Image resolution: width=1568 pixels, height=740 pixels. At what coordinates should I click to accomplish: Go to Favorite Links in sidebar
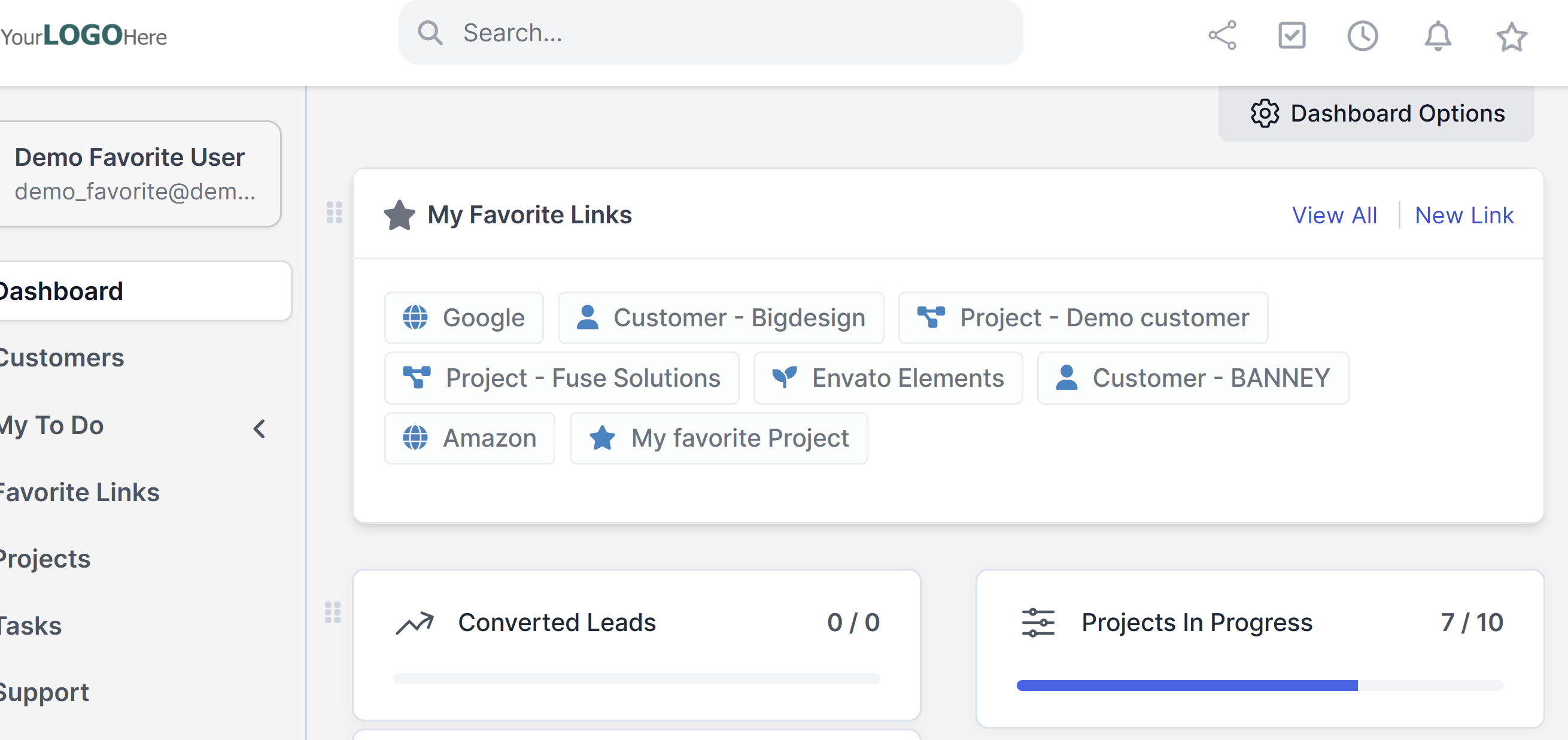(x=79, y=492)
